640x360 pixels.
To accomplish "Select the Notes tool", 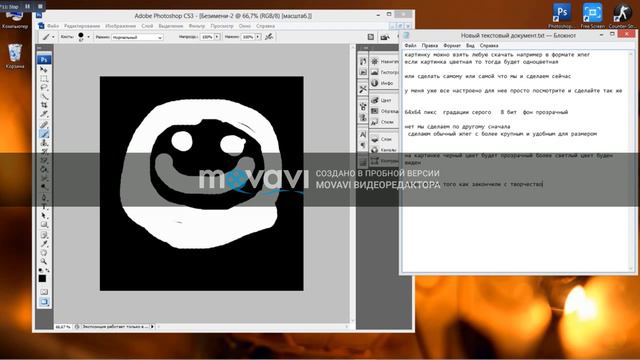I will tap(44, 235).
